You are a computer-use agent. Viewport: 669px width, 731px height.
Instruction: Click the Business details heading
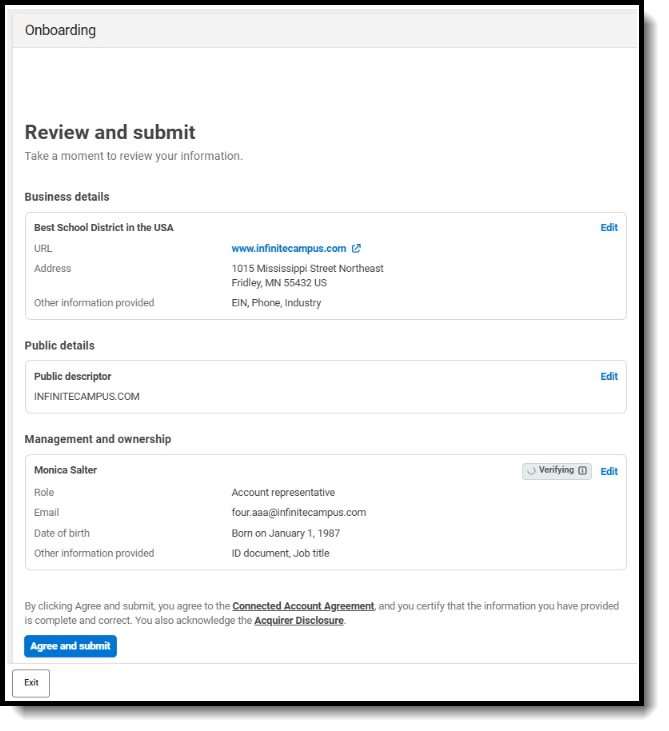67,197
